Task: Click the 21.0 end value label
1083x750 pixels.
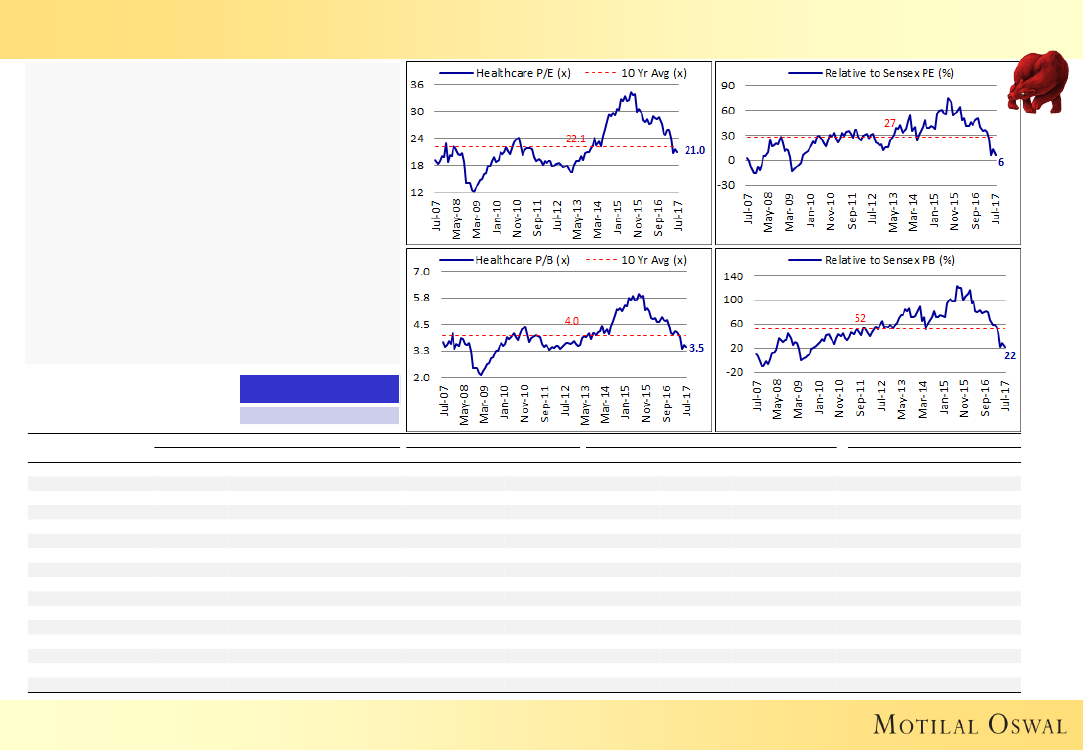Action: tap(695, 150)
